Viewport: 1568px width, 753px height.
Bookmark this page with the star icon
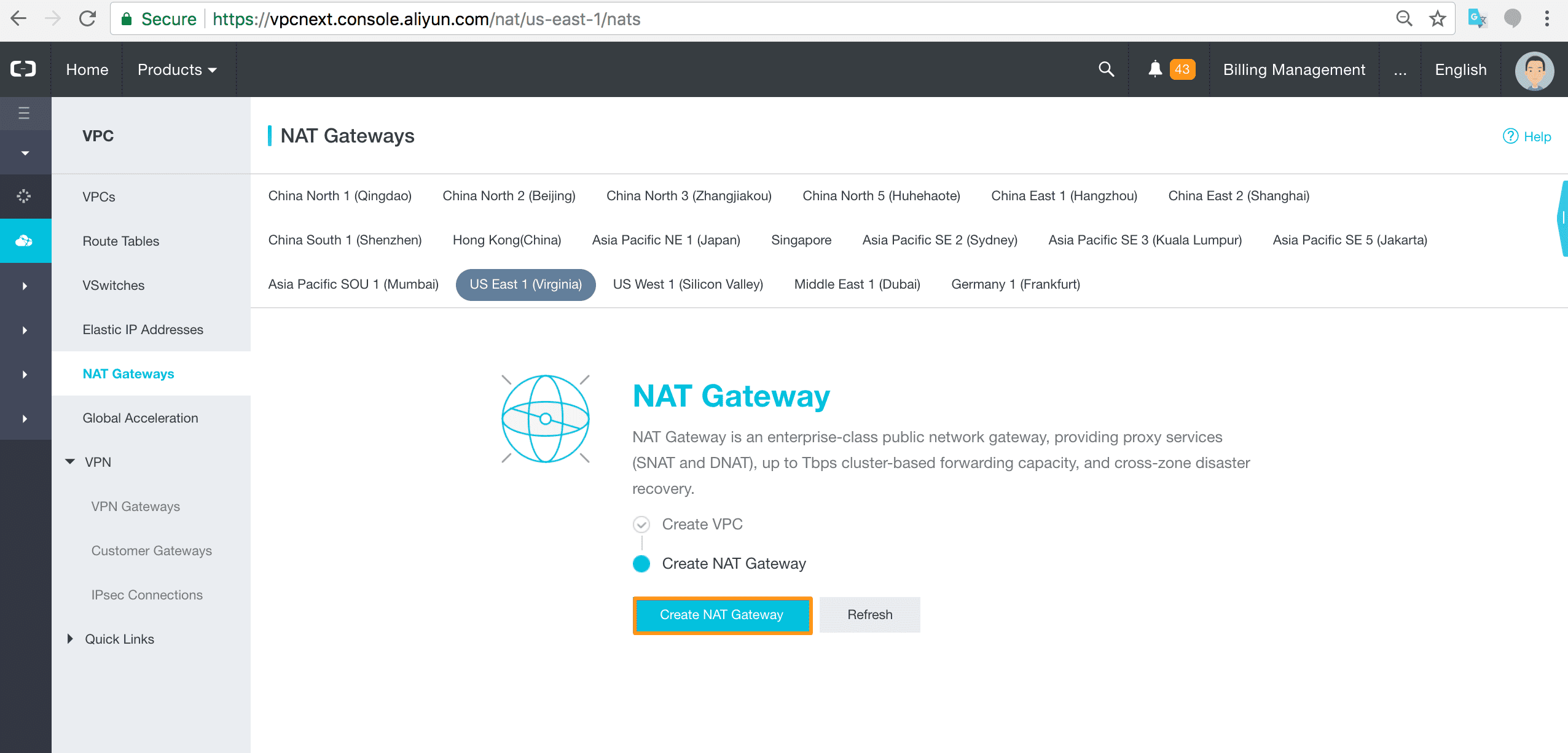click(x=1437, y=19)
